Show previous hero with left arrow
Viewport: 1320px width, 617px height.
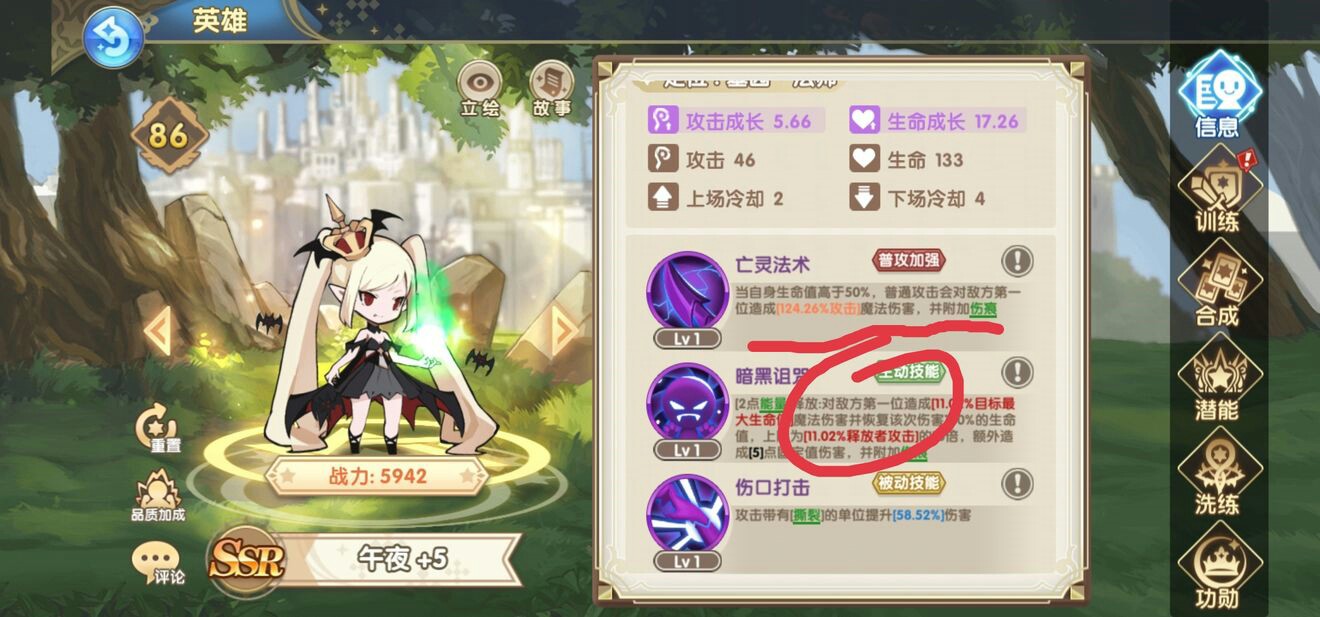coord(158,329)
